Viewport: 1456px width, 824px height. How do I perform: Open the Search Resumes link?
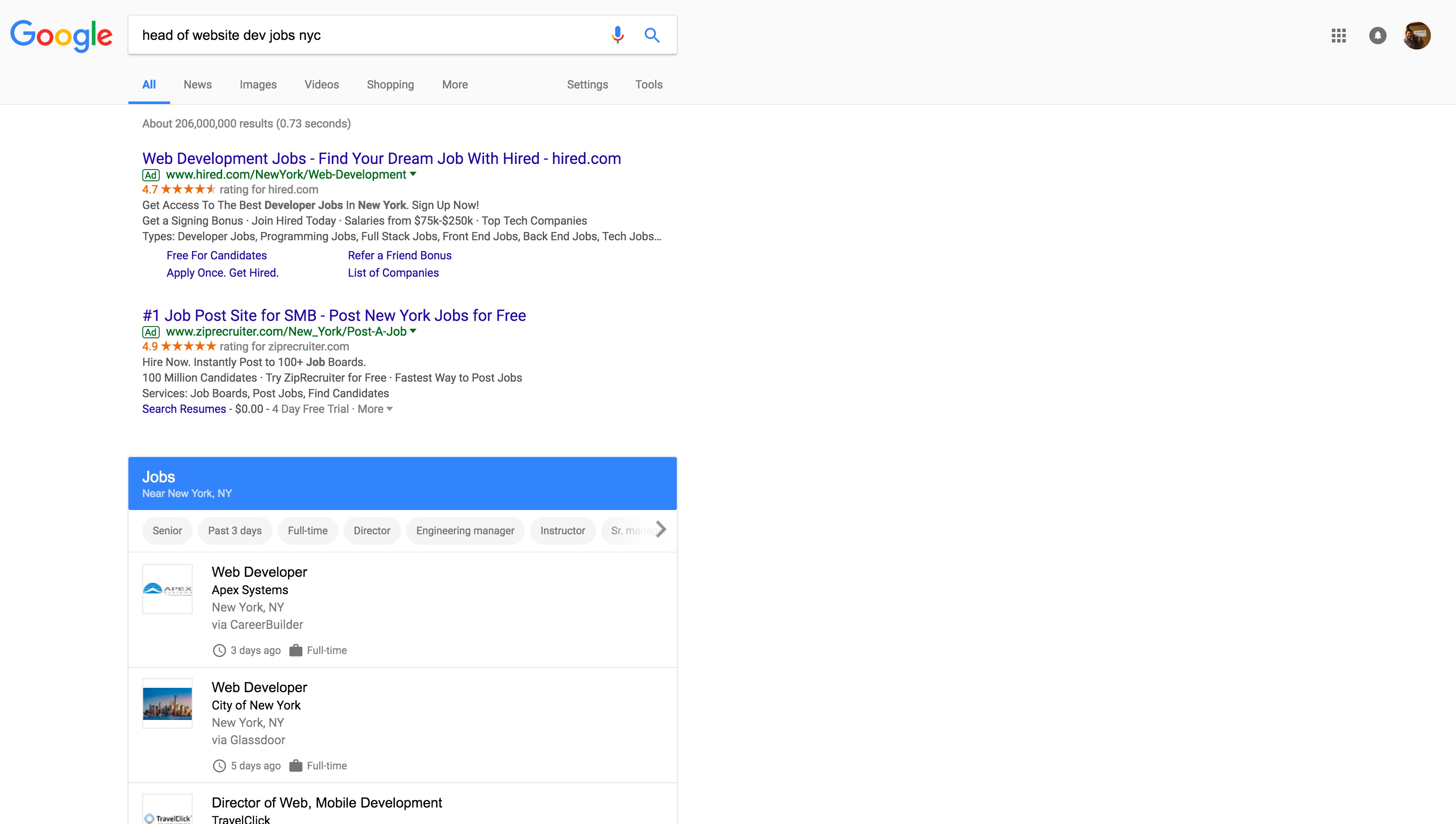pos(184,409)
